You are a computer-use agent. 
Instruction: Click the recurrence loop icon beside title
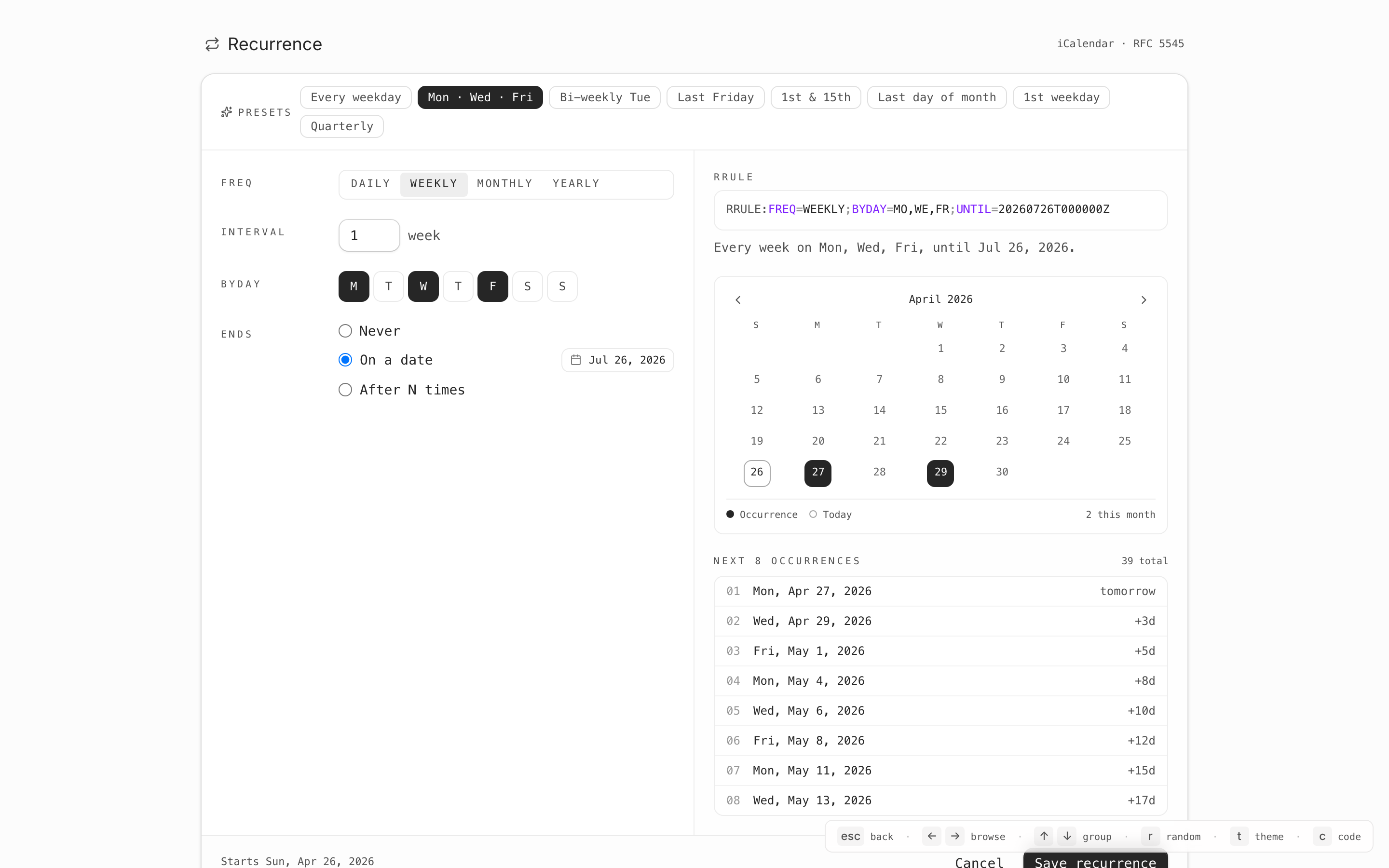[x=212, y=44]
